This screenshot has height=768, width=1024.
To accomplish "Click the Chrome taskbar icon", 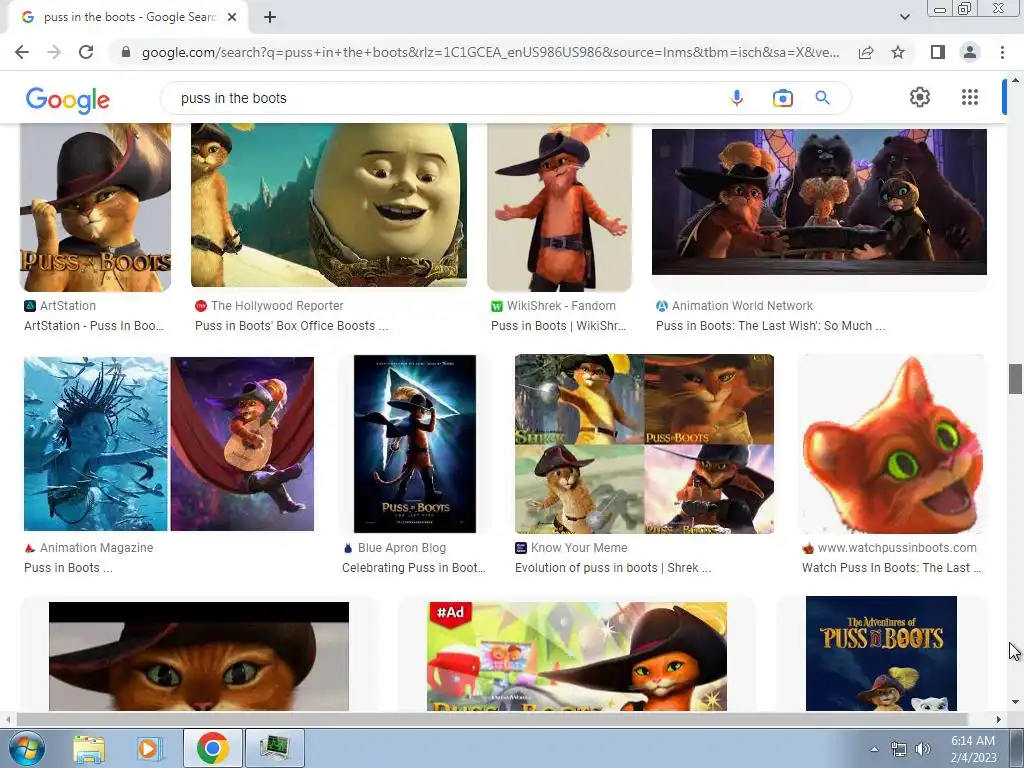I will pos(212,748).
